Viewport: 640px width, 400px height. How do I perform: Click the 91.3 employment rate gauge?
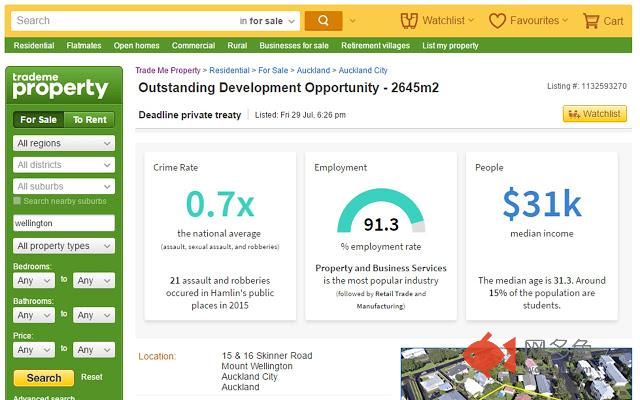(x=381, y=211)
